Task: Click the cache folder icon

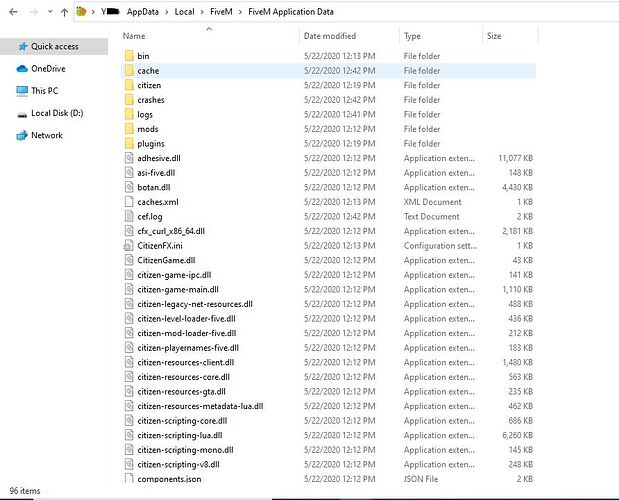Action: point(129,70)
